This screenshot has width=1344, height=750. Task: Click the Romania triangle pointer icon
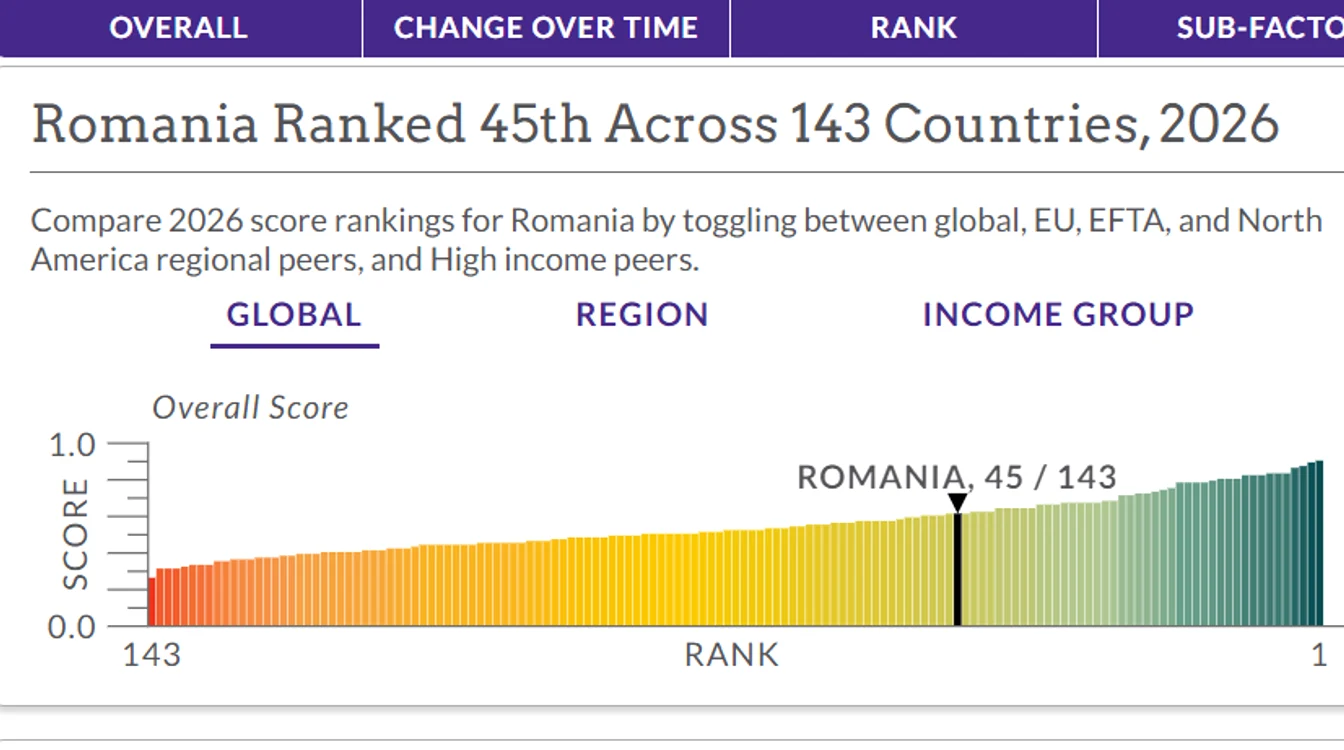[x=957, y=503]
